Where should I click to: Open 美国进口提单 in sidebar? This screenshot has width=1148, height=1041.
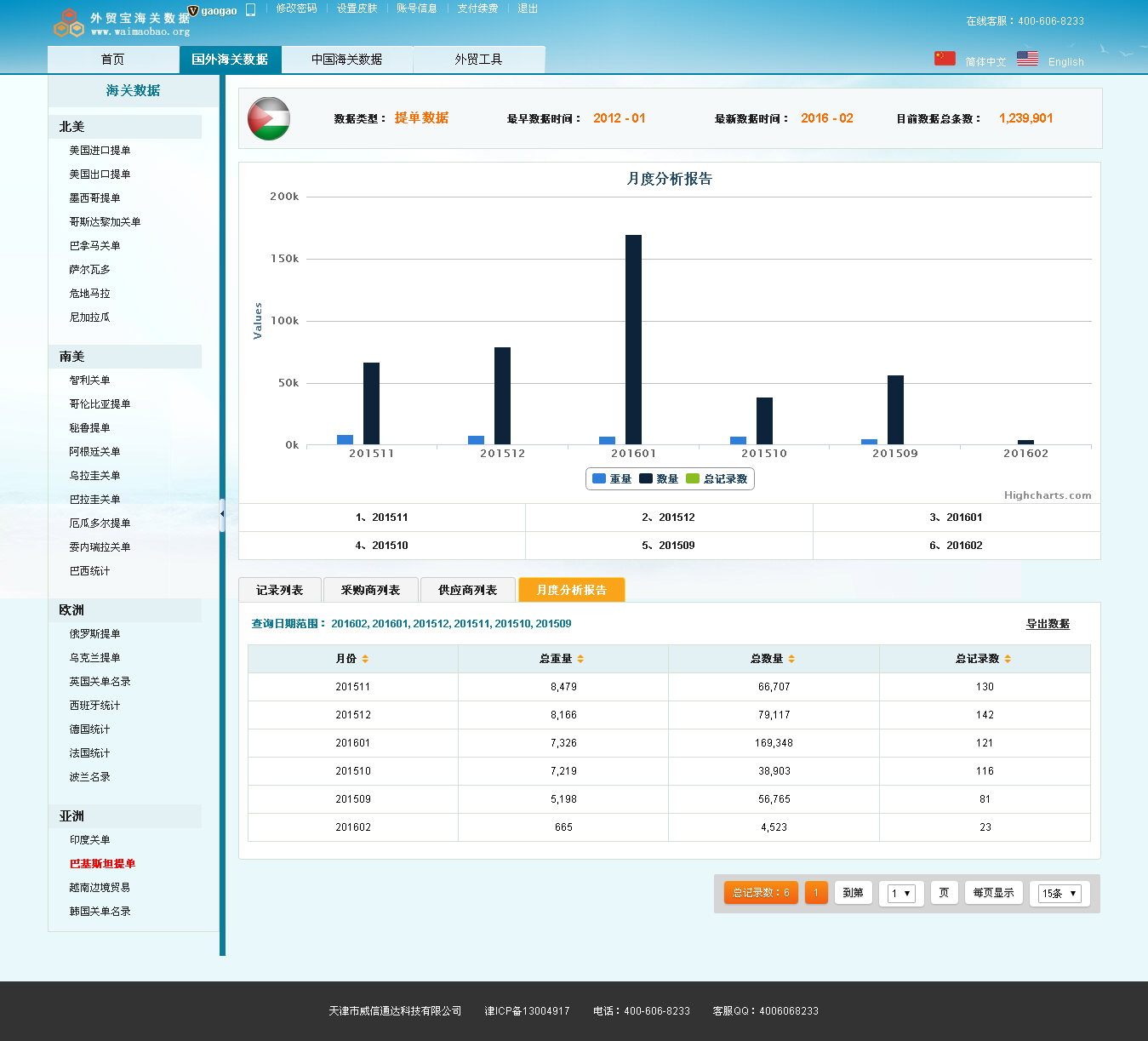click(100, 151)
